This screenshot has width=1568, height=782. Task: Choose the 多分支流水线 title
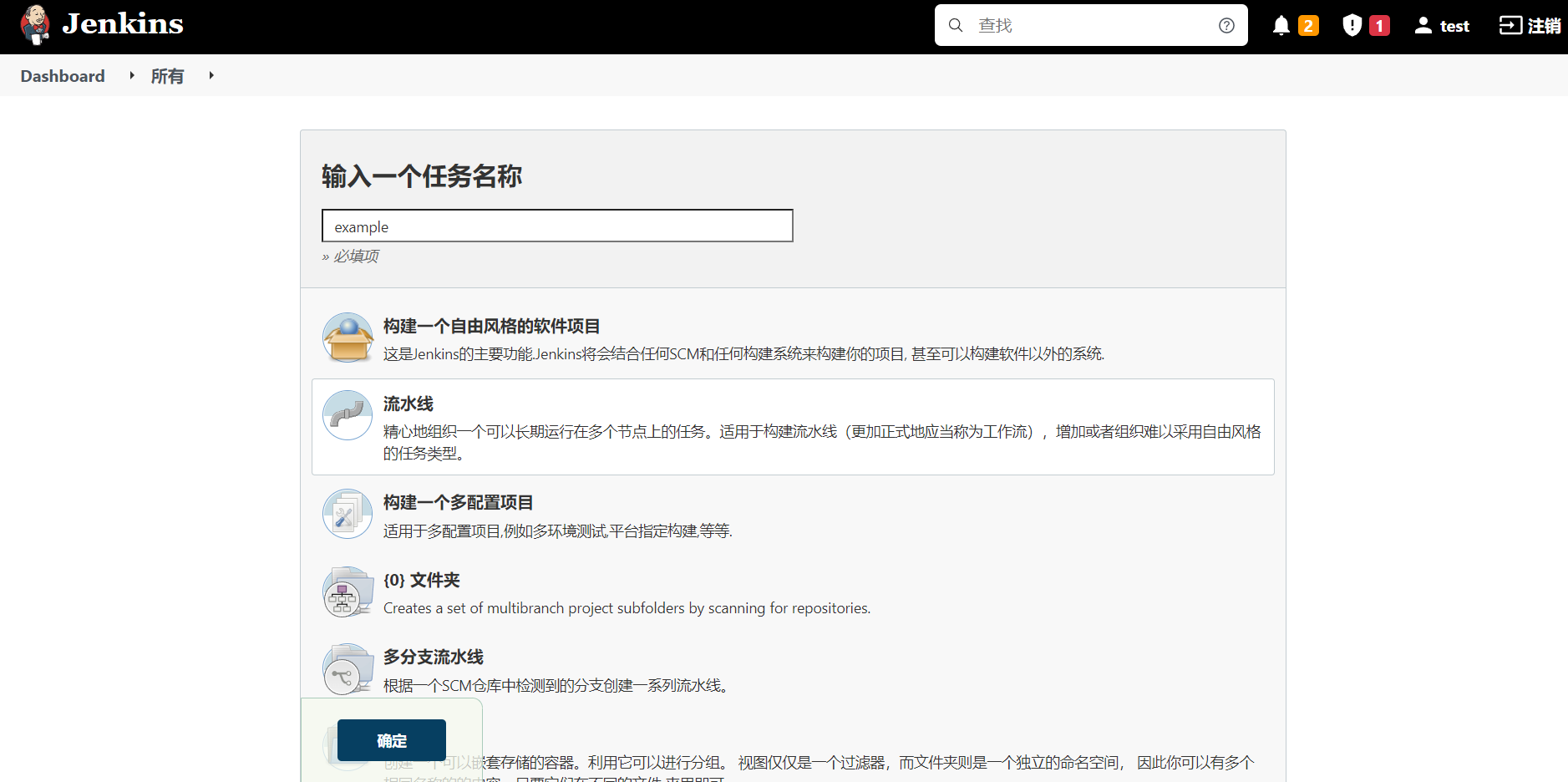click(x=433, y=657)
